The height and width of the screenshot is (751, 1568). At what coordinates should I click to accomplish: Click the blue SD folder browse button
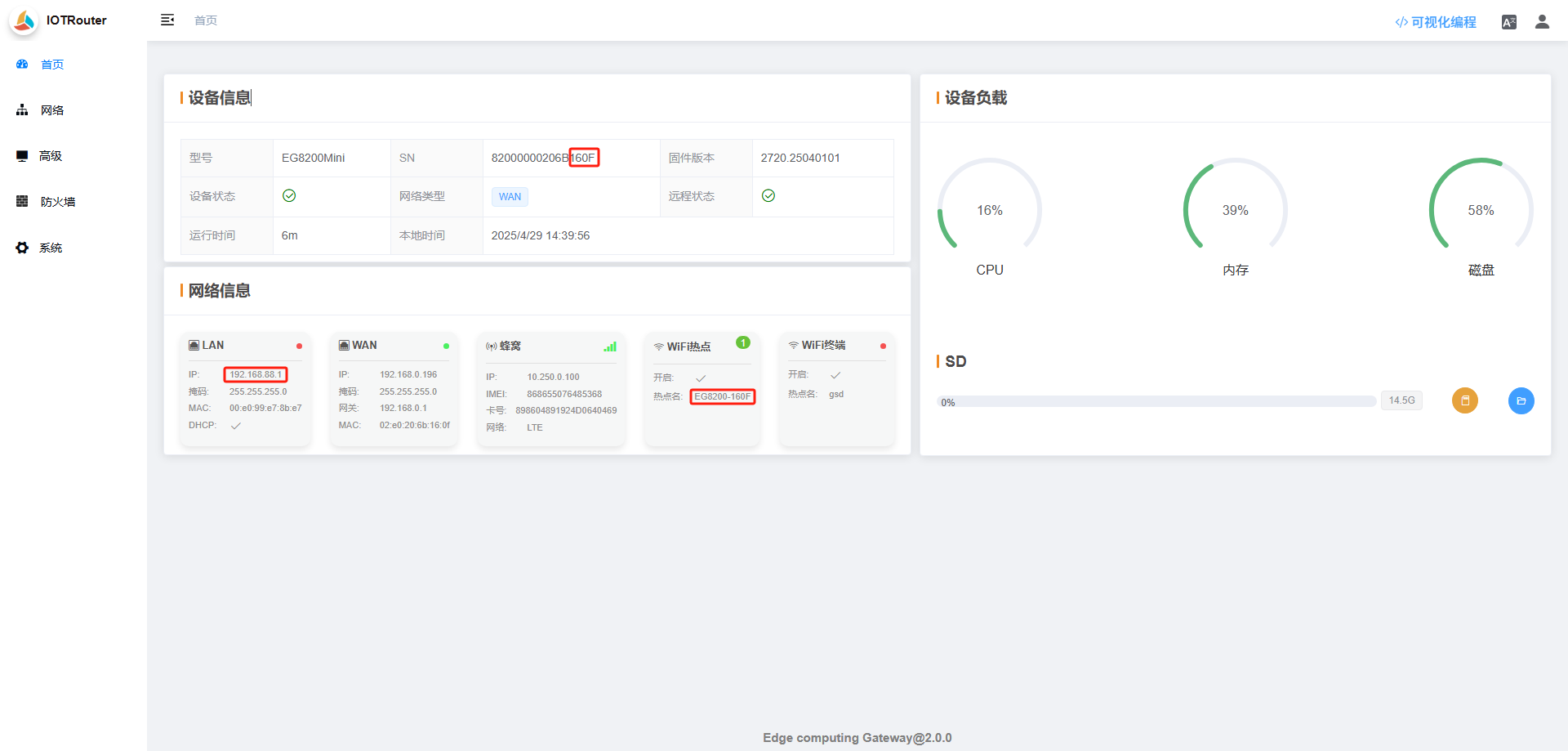(1521, 400)
